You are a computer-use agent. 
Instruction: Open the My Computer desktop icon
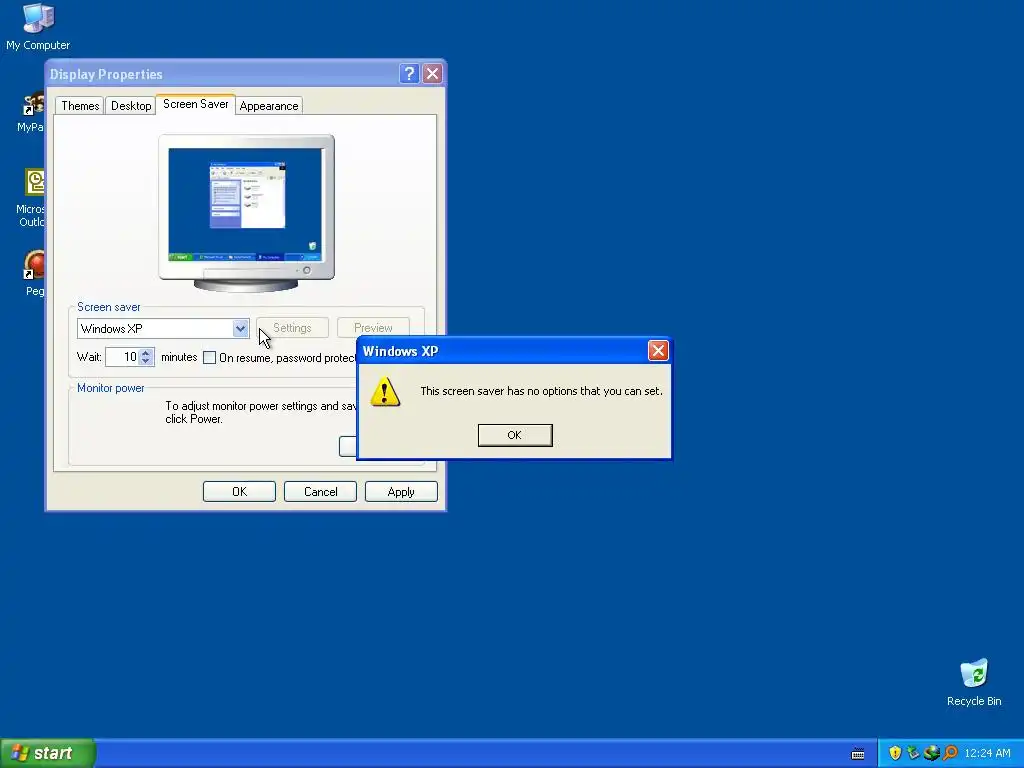tap(38, 26)
